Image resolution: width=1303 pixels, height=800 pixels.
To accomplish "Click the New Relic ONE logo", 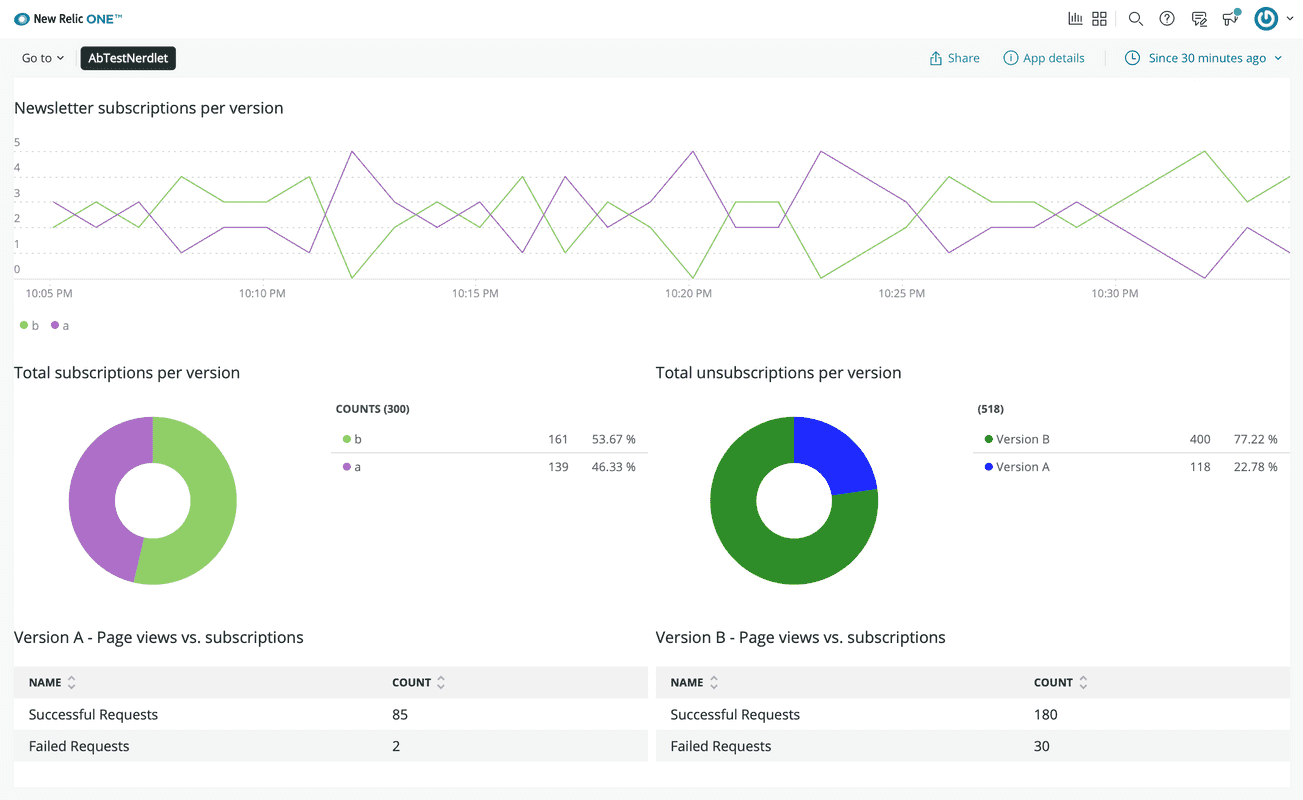I will pyautogui.click(x=68, y=19).
